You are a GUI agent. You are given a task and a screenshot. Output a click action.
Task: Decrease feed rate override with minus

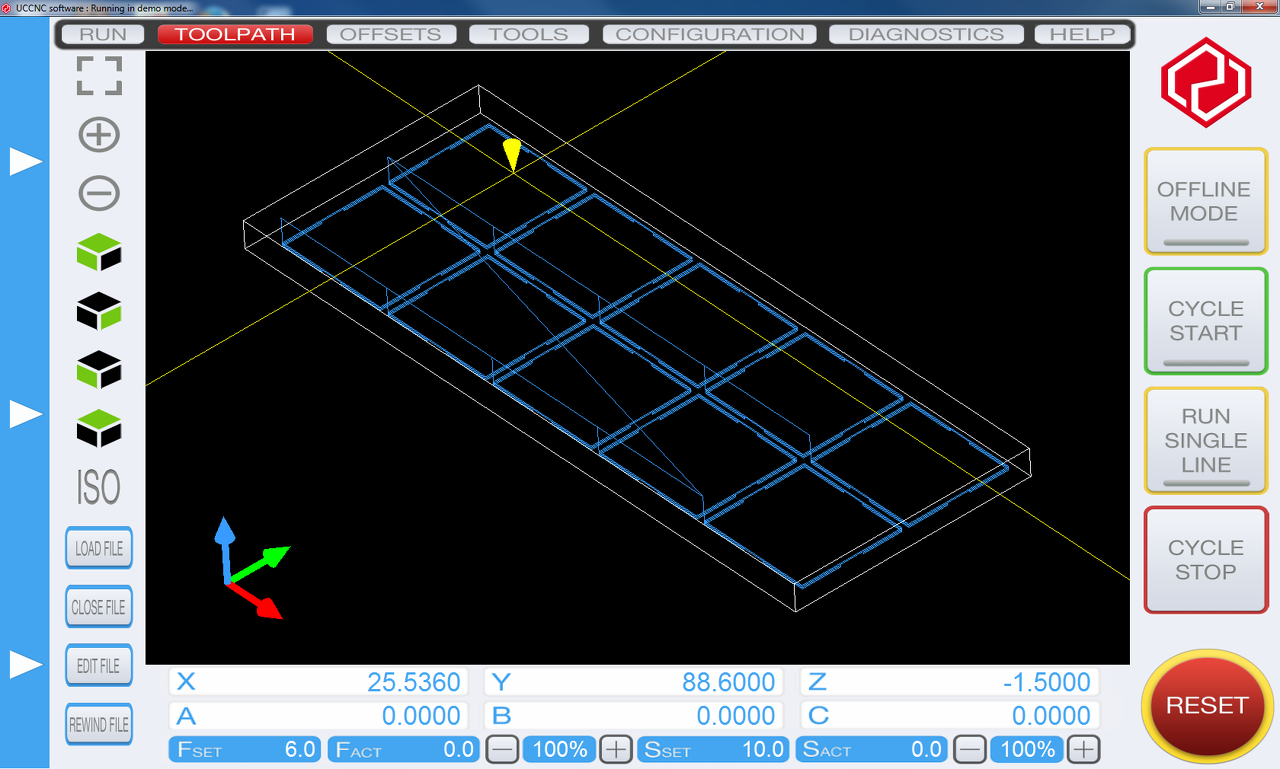503,749
